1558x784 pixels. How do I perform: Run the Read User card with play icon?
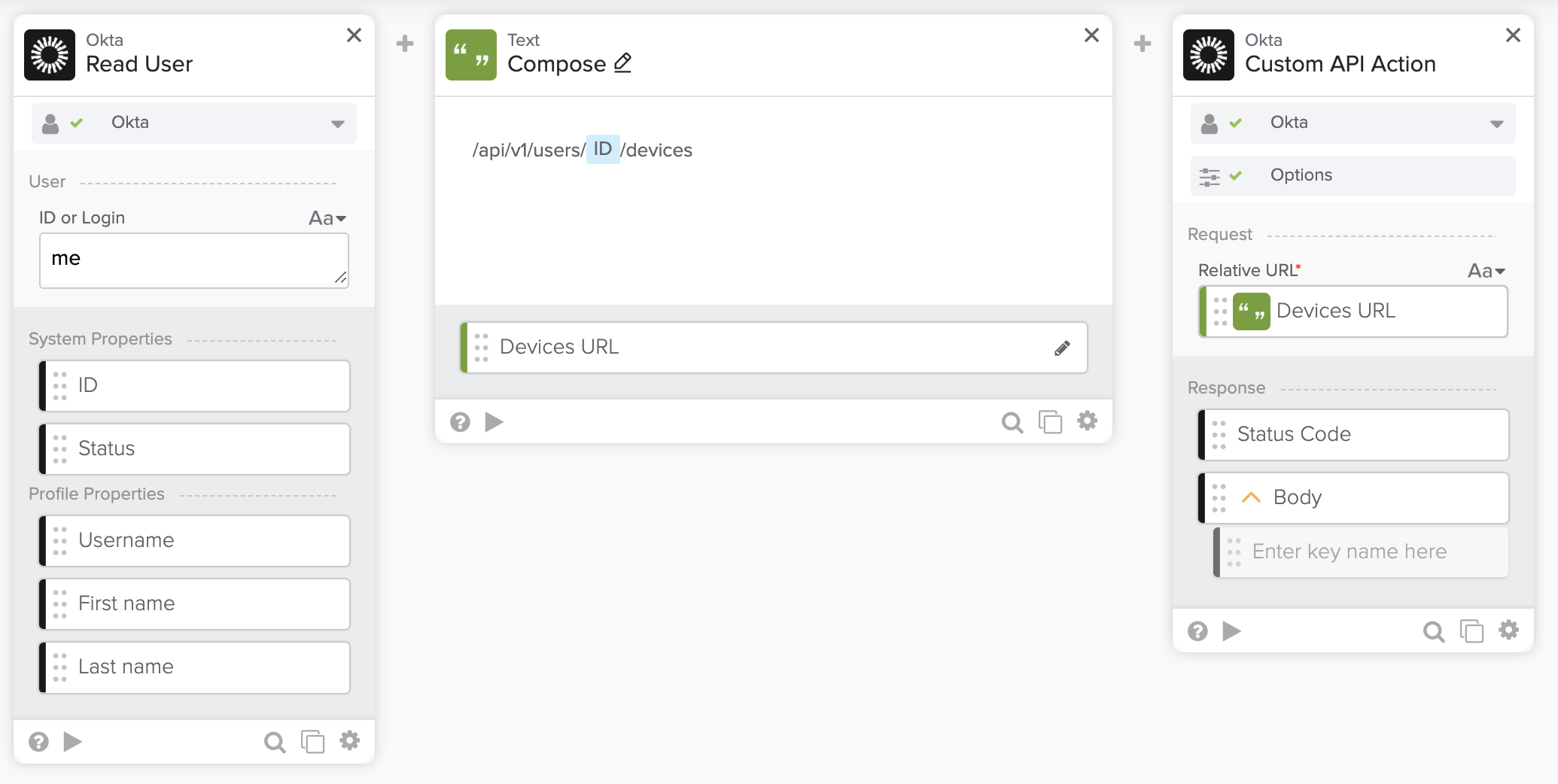click(73, 742)
